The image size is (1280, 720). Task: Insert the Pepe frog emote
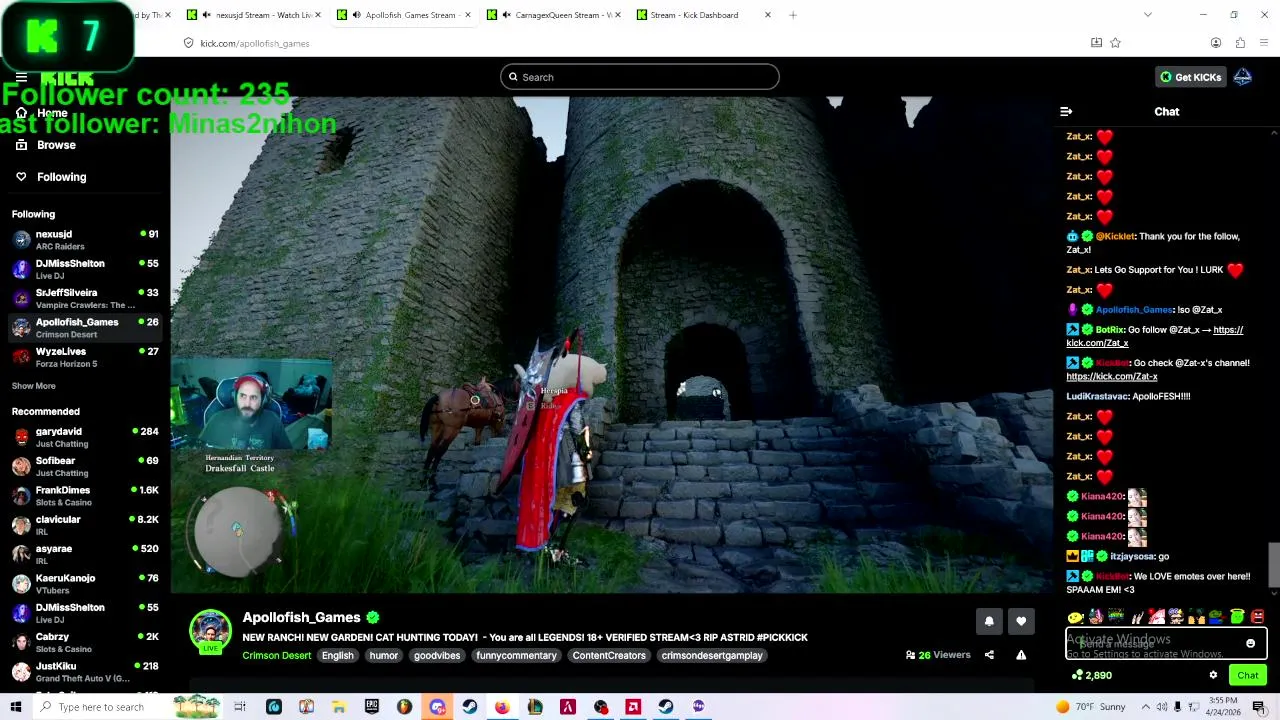[1217, 617]
